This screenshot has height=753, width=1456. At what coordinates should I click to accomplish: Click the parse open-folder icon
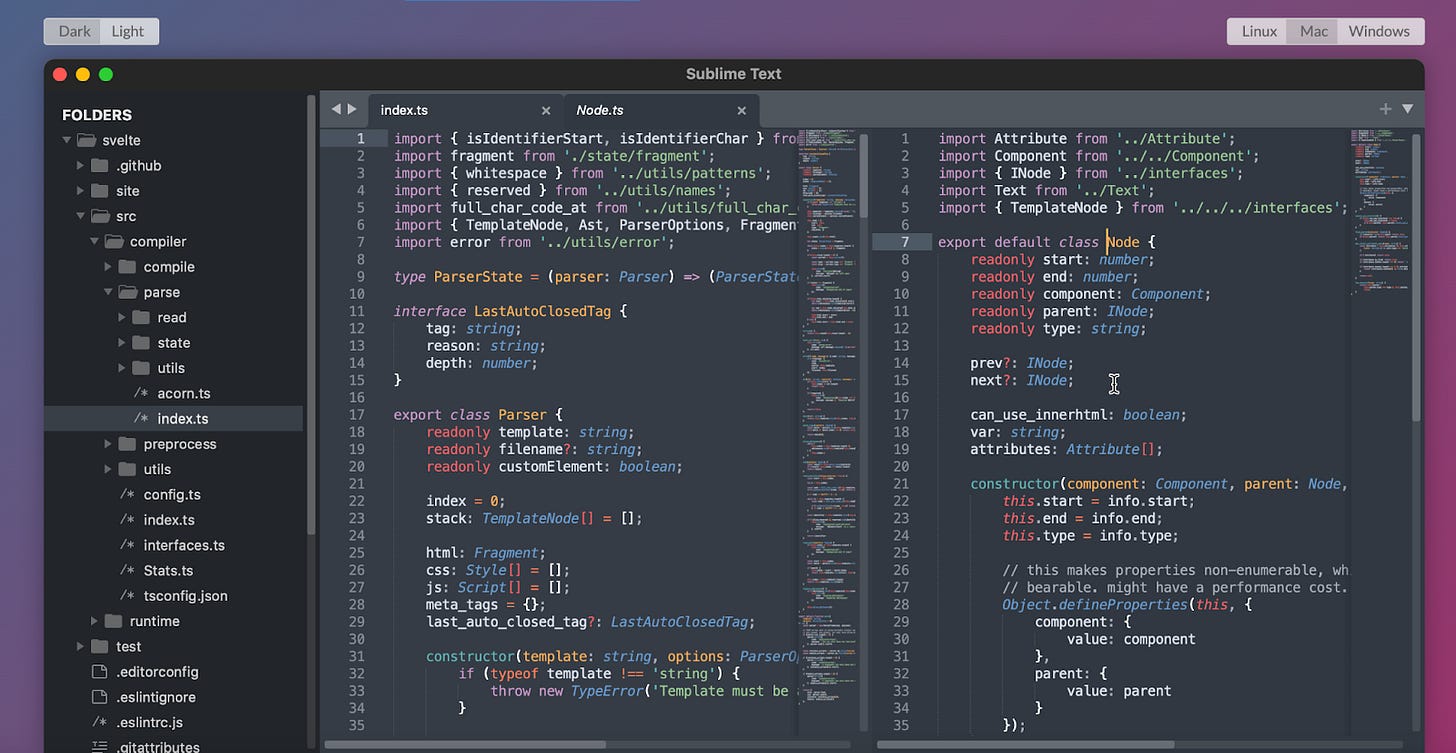pos(128,292)
